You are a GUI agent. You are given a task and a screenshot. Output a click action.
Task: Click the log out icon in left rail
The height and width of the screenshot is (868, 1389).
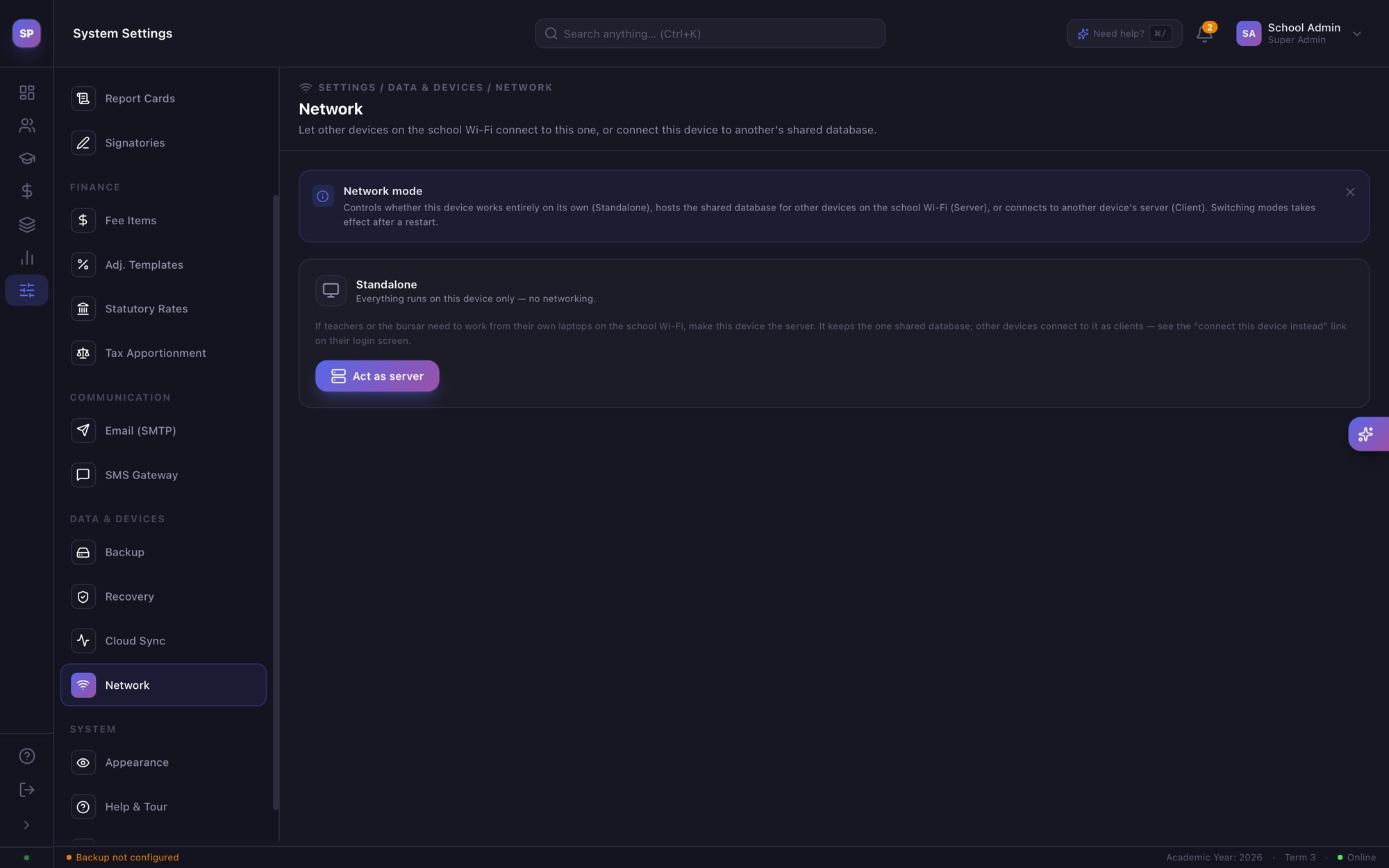pos(26,790)
